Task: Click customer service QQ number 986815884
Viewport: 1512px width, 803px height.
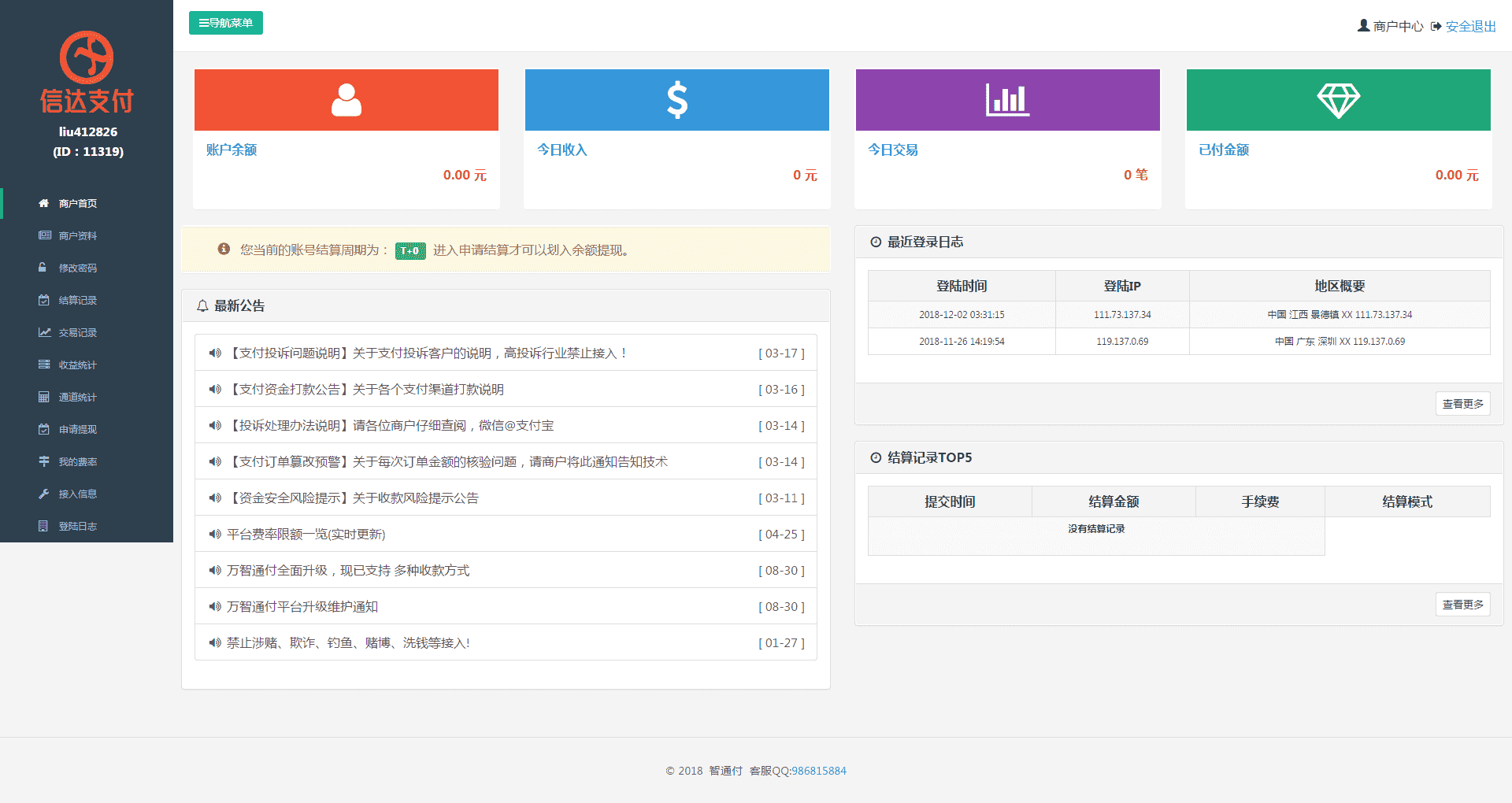Action: (818, 771)
